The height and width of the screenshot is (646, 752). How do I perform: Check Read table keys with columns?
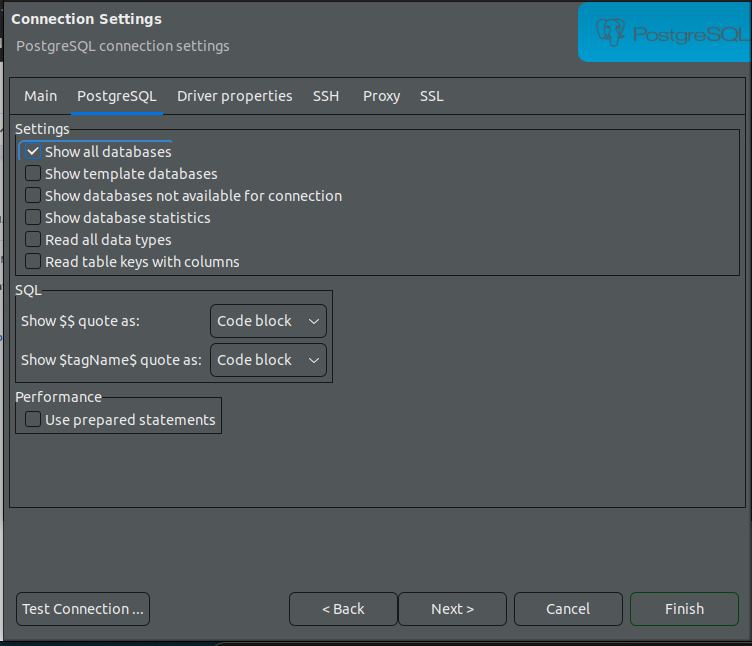click(x=33, y=262)
